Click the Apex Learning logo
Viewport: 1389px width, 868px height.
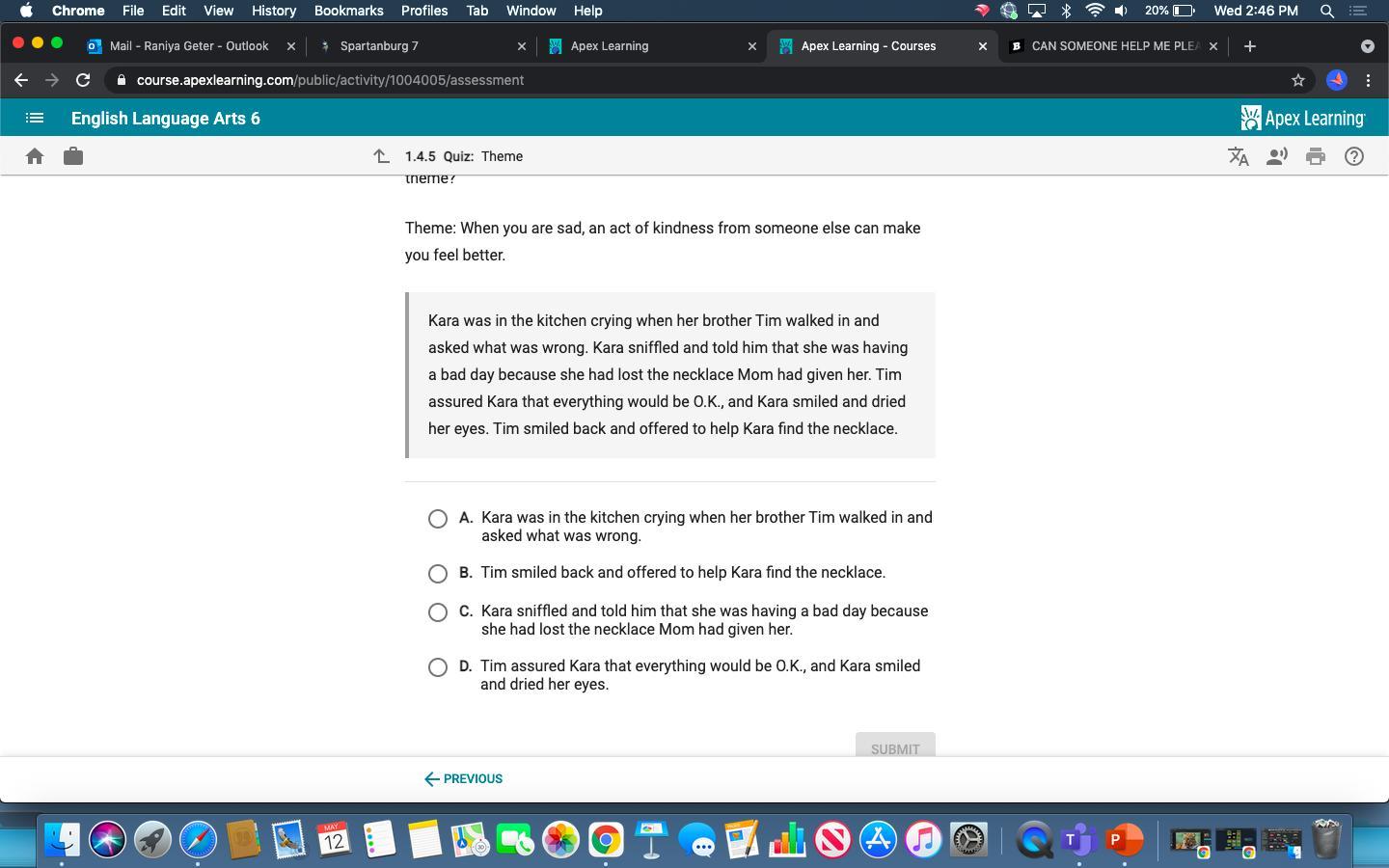point(1302,118)
